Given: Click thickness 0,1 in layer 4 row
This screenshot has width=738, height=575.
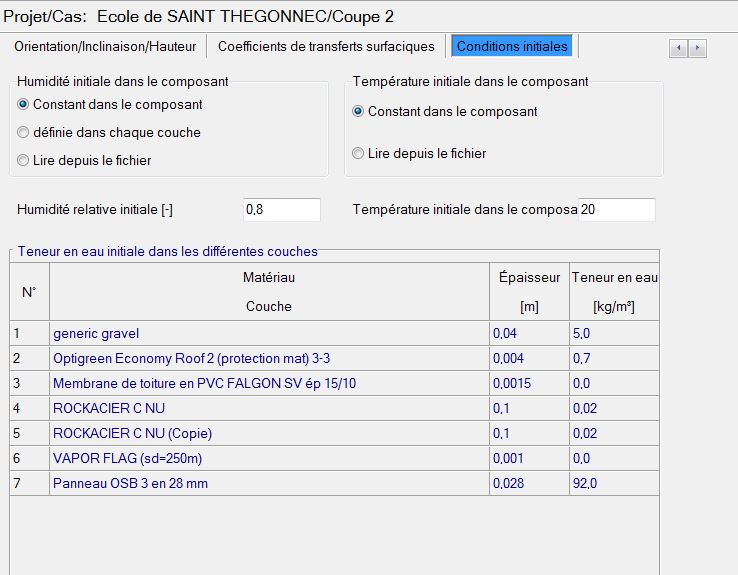Looking at the screenshot, I should [x=529, y=408].
